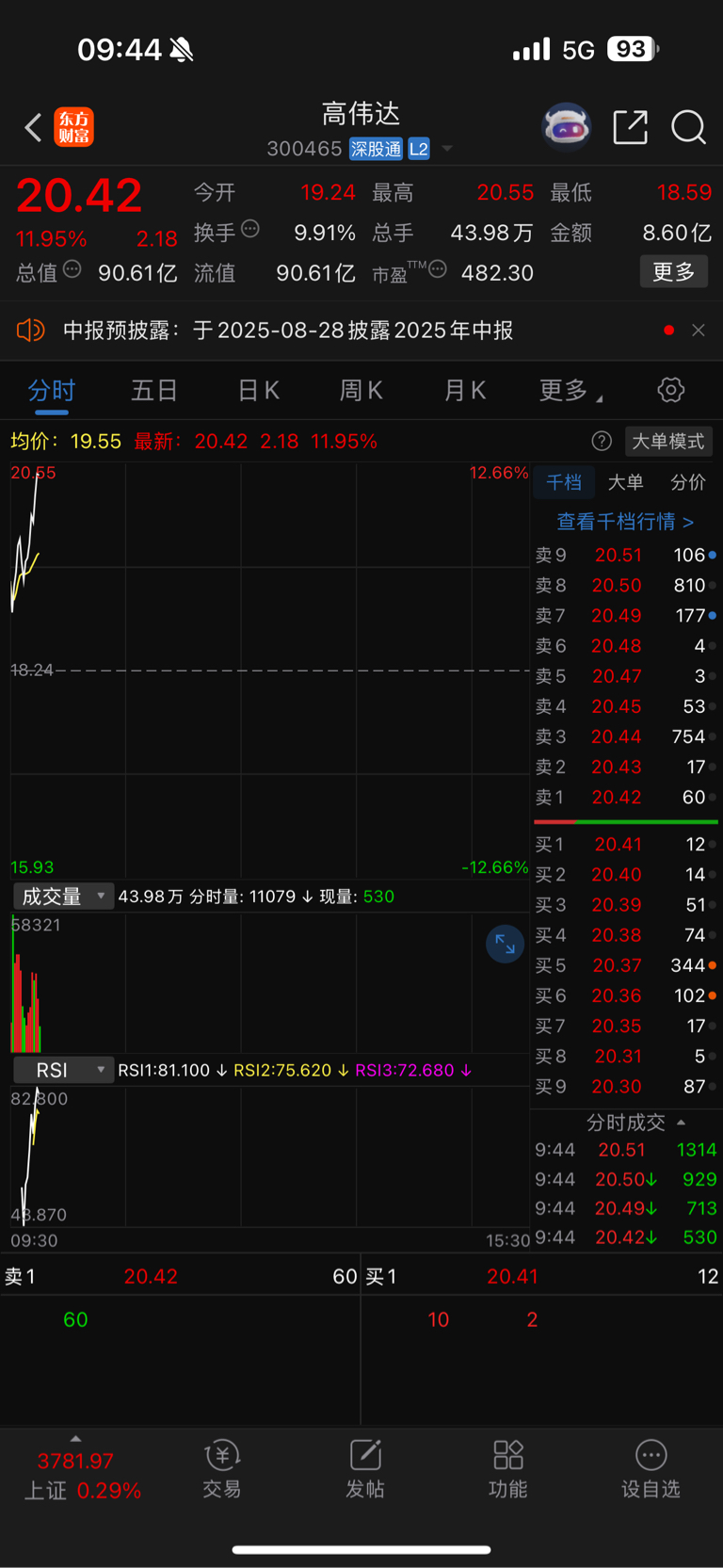The image size is (723, 1568).
Task: Tap the intraday price line chart
Action: coord(269,671)
